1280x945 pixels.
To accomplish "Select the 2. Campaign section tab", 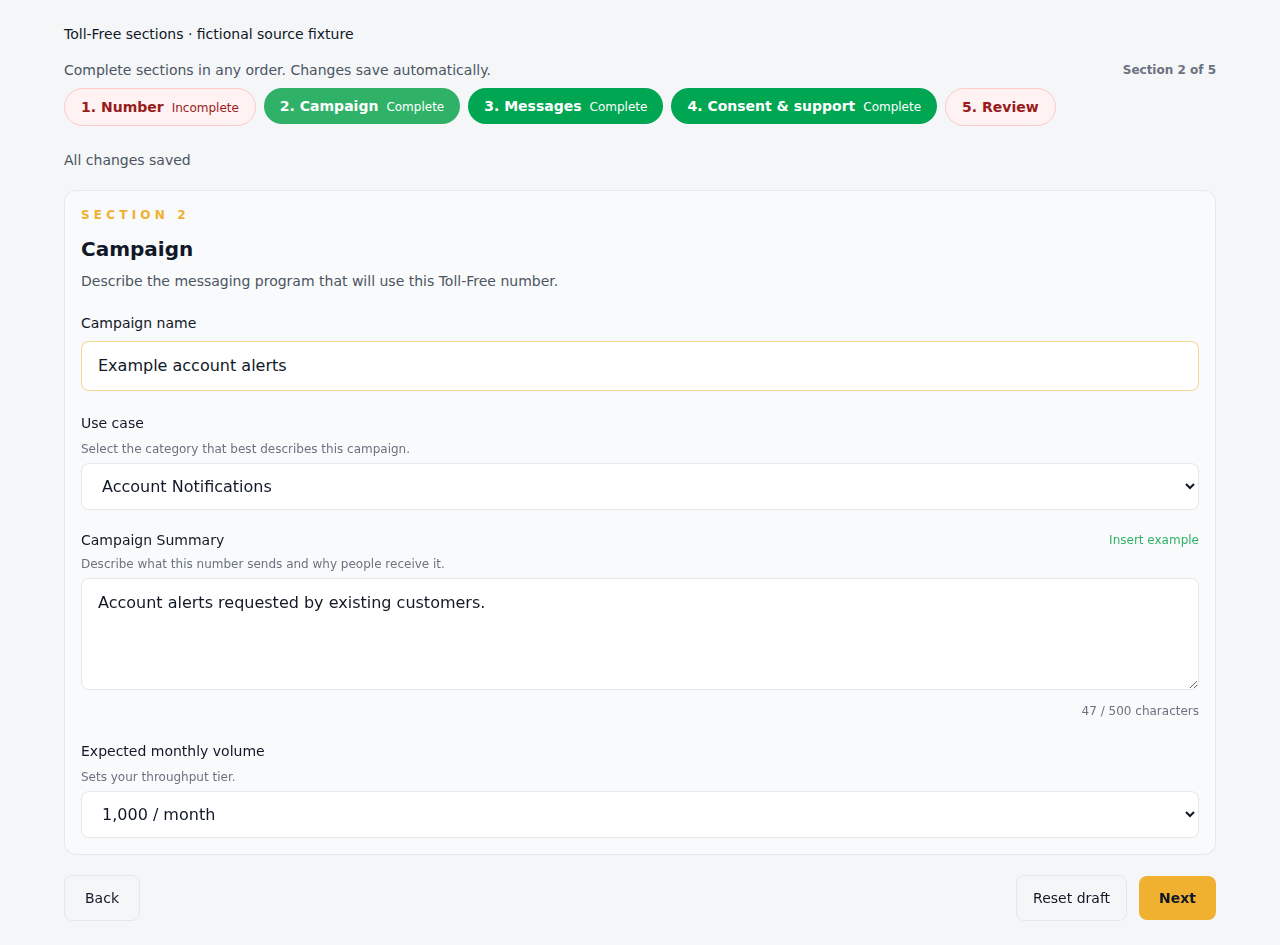I will 362,106.
